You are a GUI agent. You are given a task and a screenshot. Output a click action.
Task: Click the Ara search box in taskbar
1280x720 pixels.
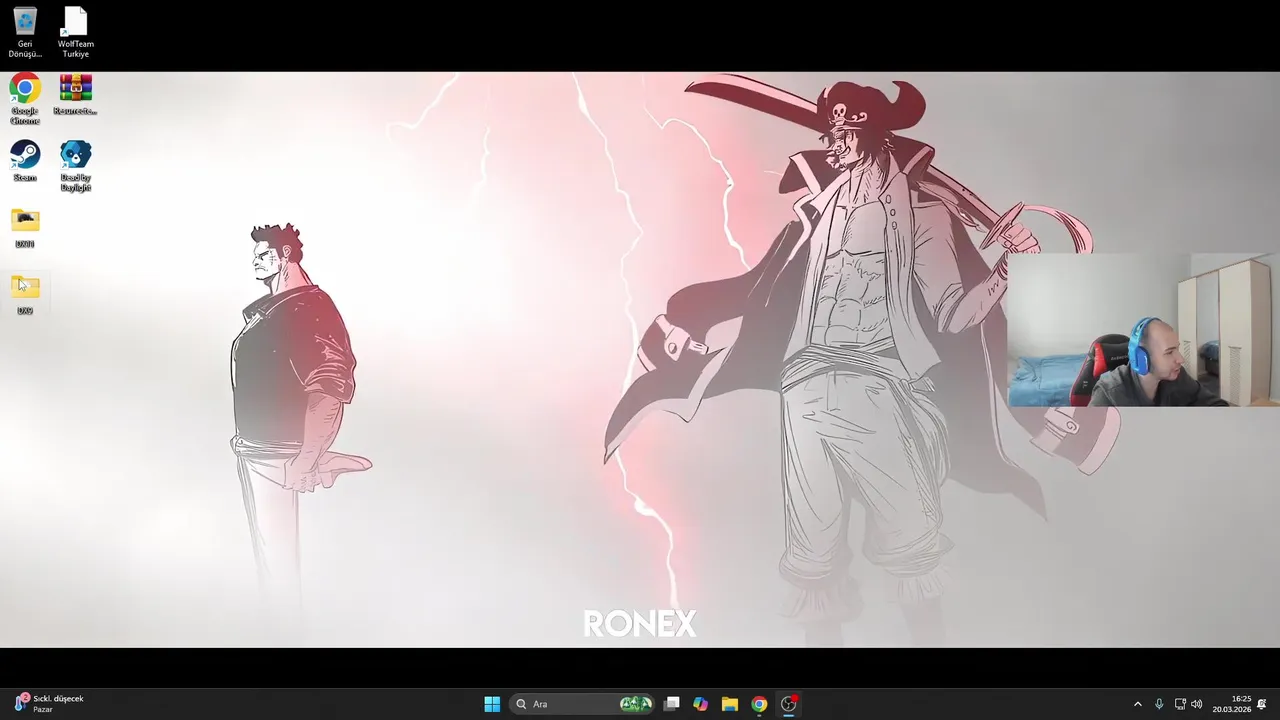pos(582,704)
